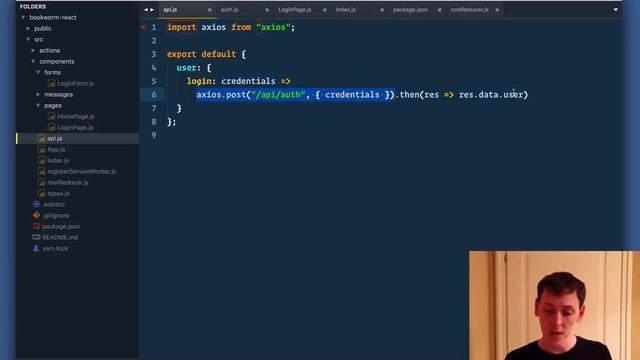Open yarn.lock file

coord(55,248)
